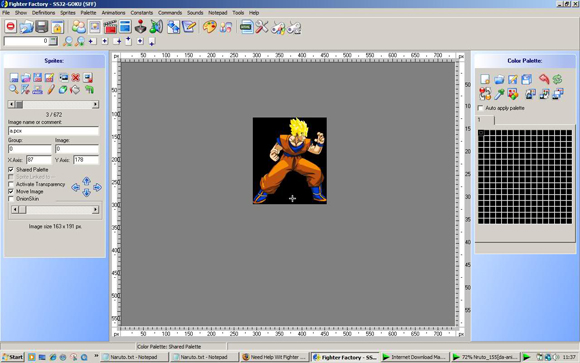Open Sprites editor via picture-frame toolbar icon
Viewport: 580px width, 363px height.
tap(94, 27)
